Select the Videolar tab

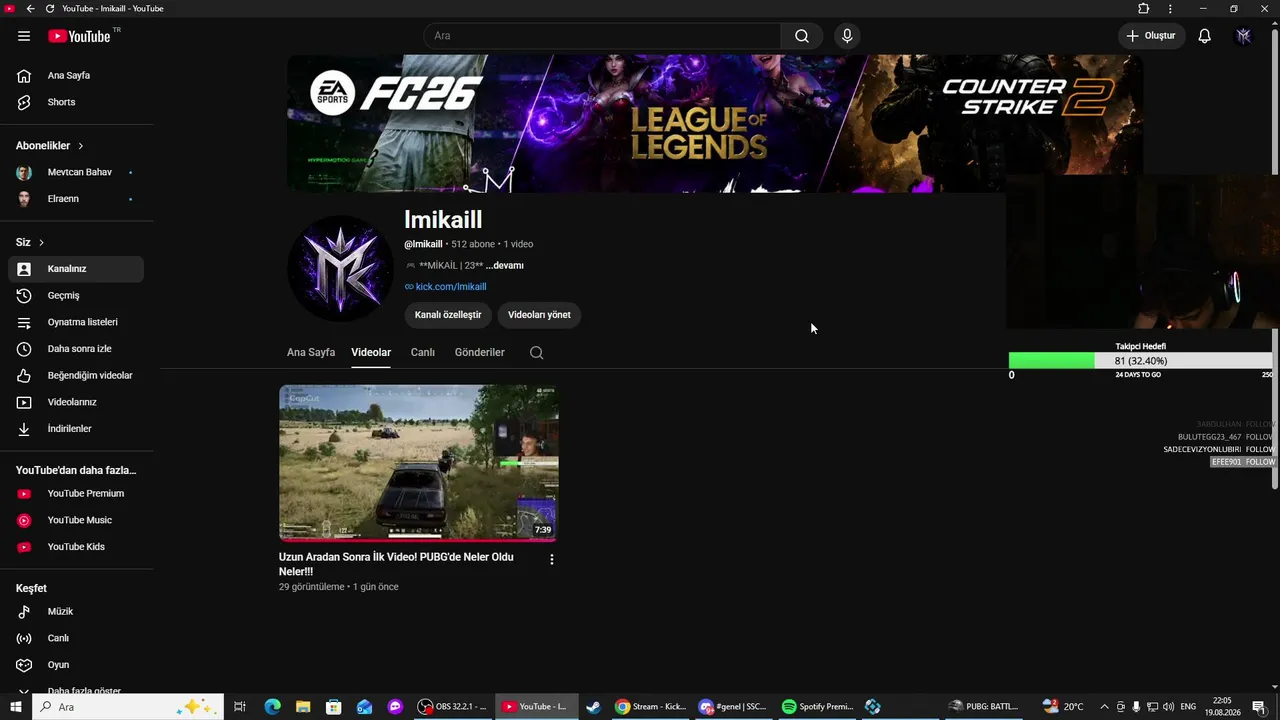[371, 353]
